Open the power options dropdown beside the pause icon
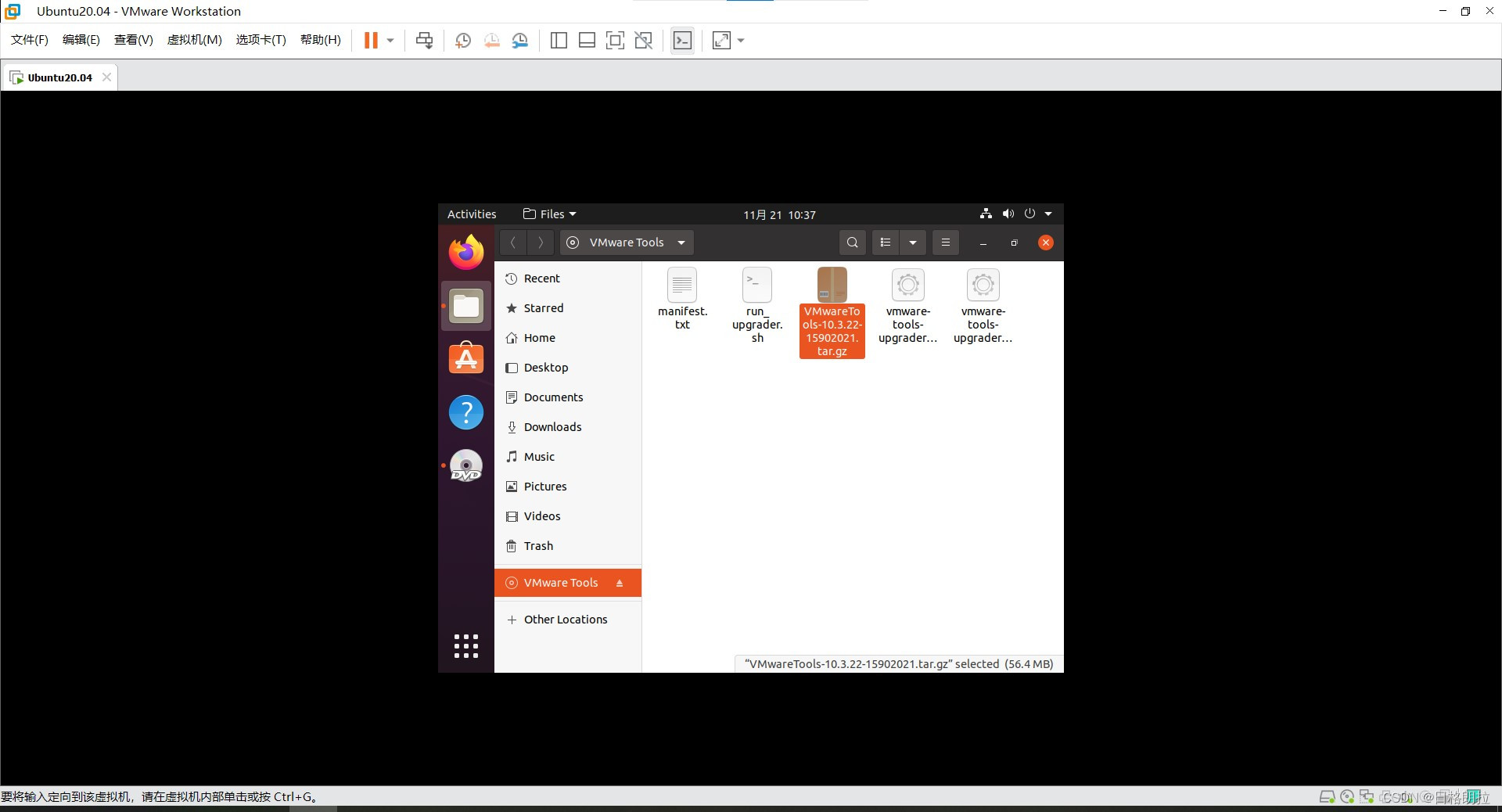Viewport: 1502px width, 812px height. coord(390,40)
